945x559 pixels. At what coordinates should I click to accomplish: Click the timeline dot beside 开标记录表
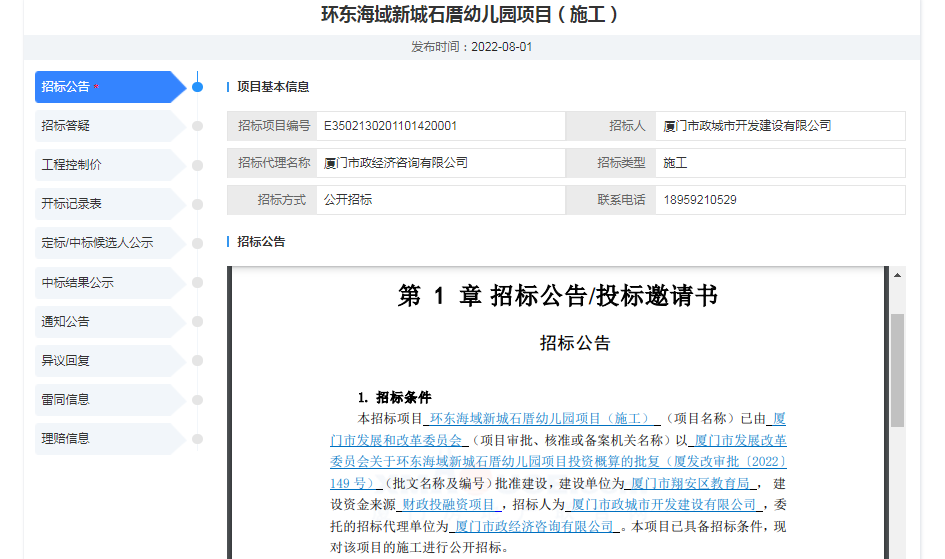click(198, 204)
